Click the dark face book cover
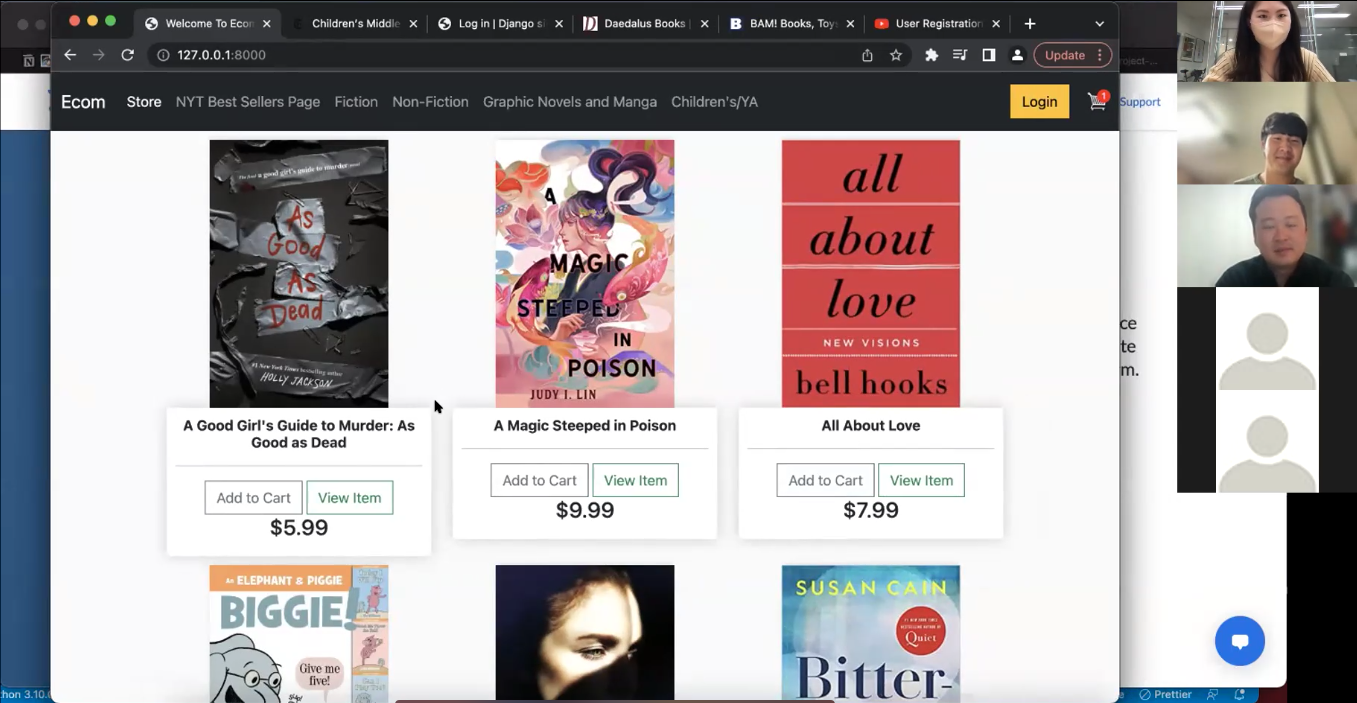The image size is (1357, 703). 585,633
